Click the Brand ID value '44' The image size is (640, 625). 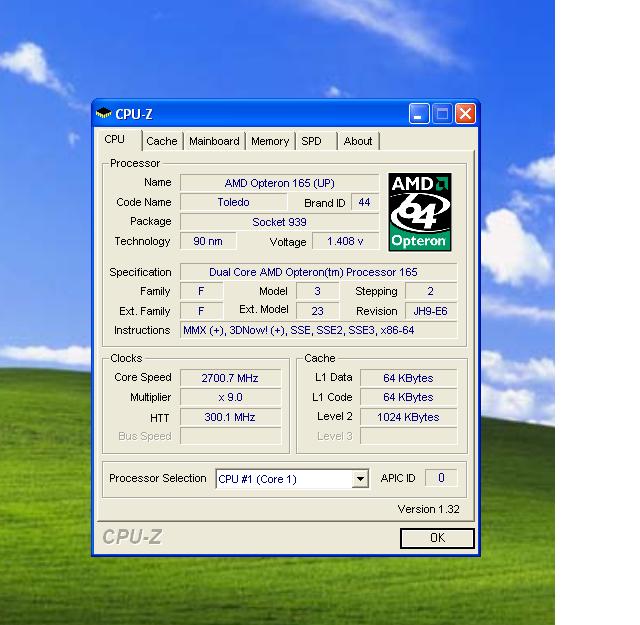click(x=364, y=202)
